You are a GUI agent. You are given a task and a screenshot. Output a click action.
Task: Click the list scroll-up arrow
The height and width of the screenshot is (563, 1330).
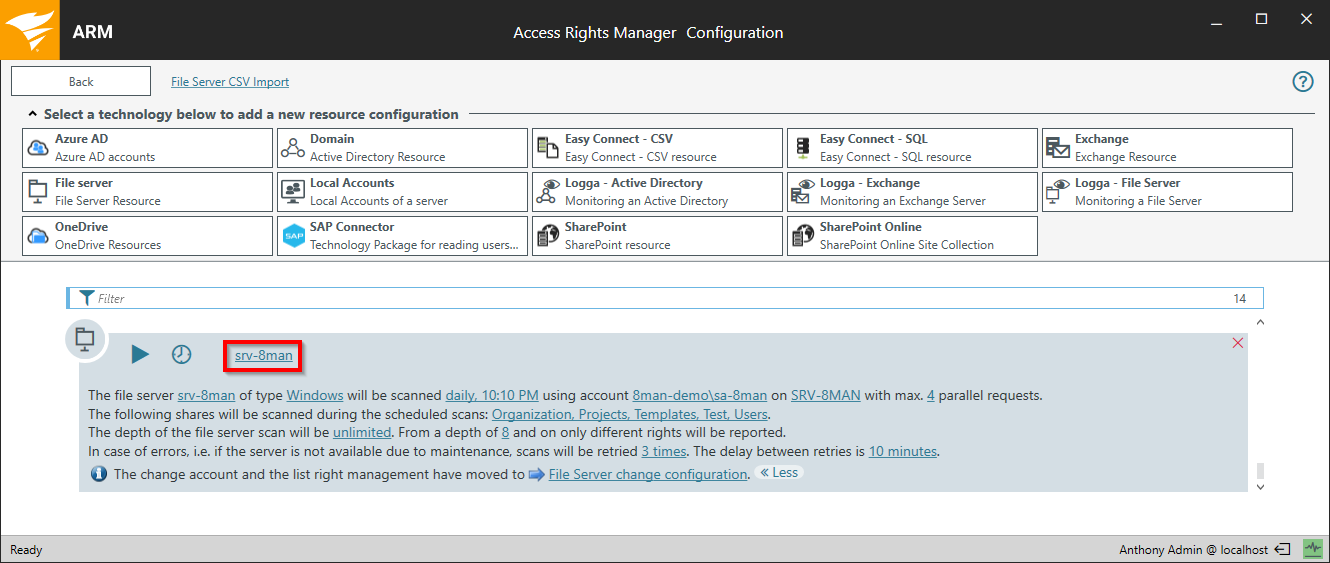(x=1260, y=323)
